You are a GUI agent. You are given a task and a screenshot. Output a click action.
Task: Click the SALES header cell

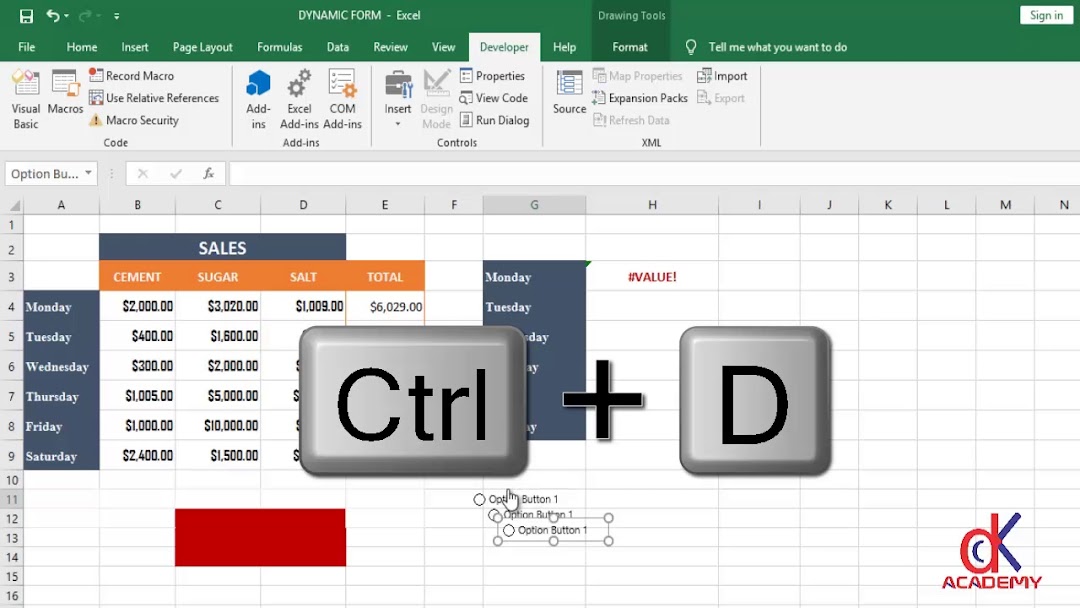(x=222, y=248)
